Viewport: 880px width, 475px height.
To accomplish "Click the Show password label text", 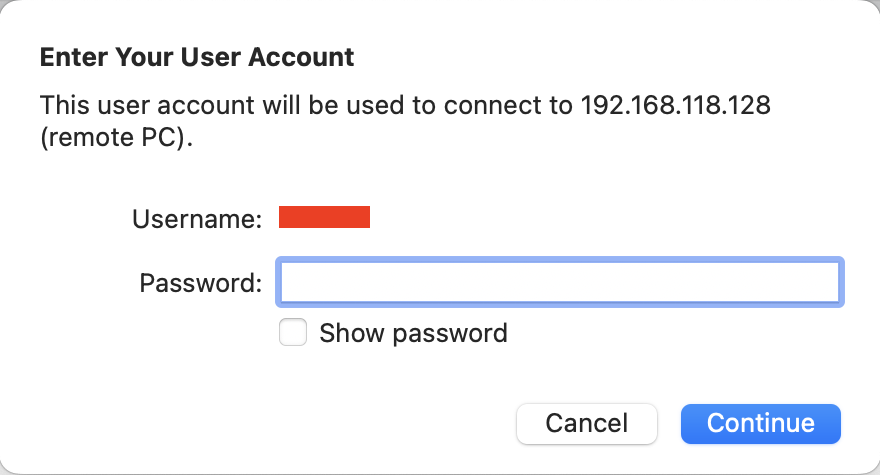I will [413, 333].
